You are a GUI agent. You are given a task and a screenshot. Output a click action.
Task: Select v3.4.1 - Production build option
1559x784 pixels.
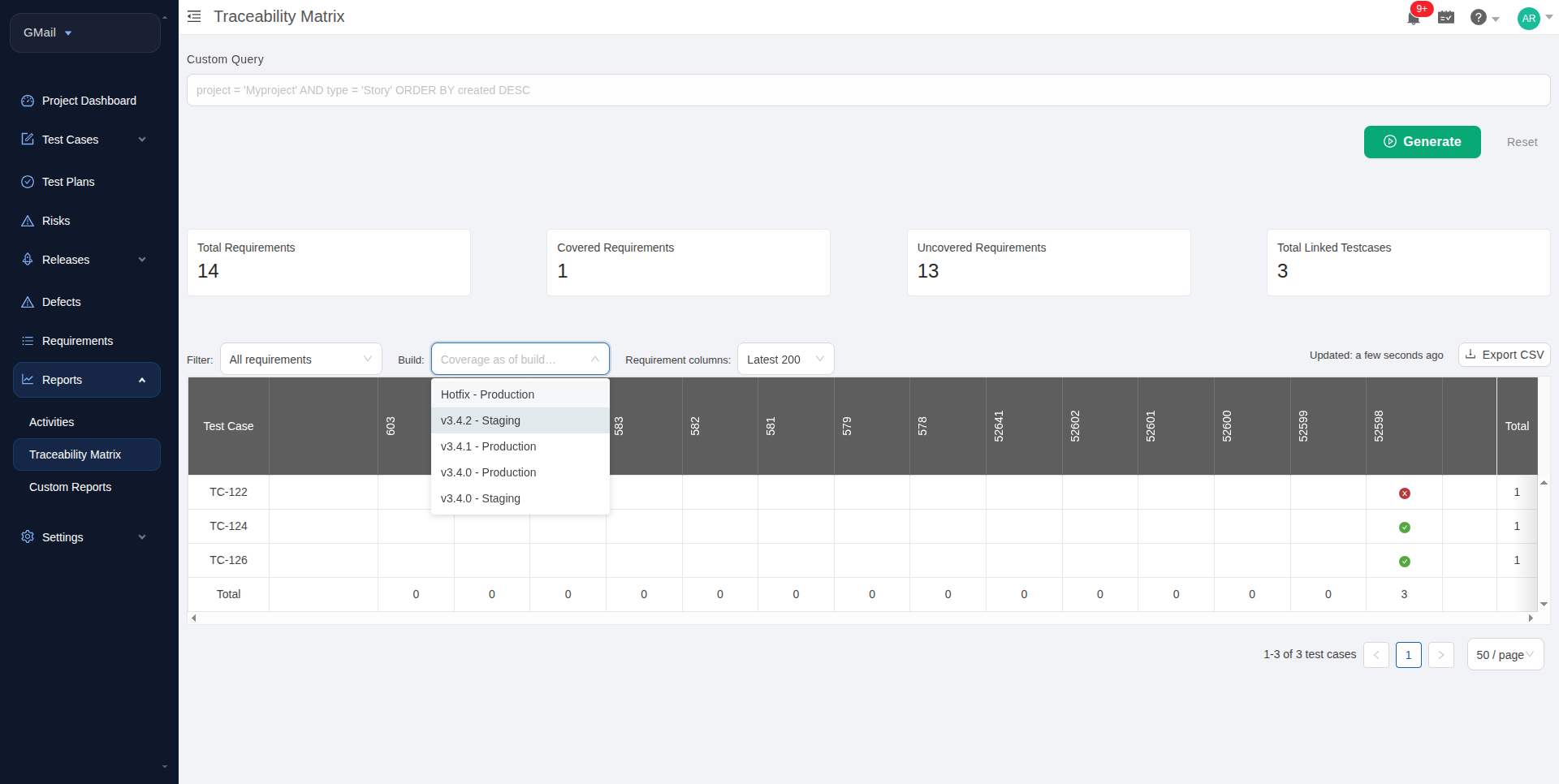pyautogui.click(x=520, y=446)
